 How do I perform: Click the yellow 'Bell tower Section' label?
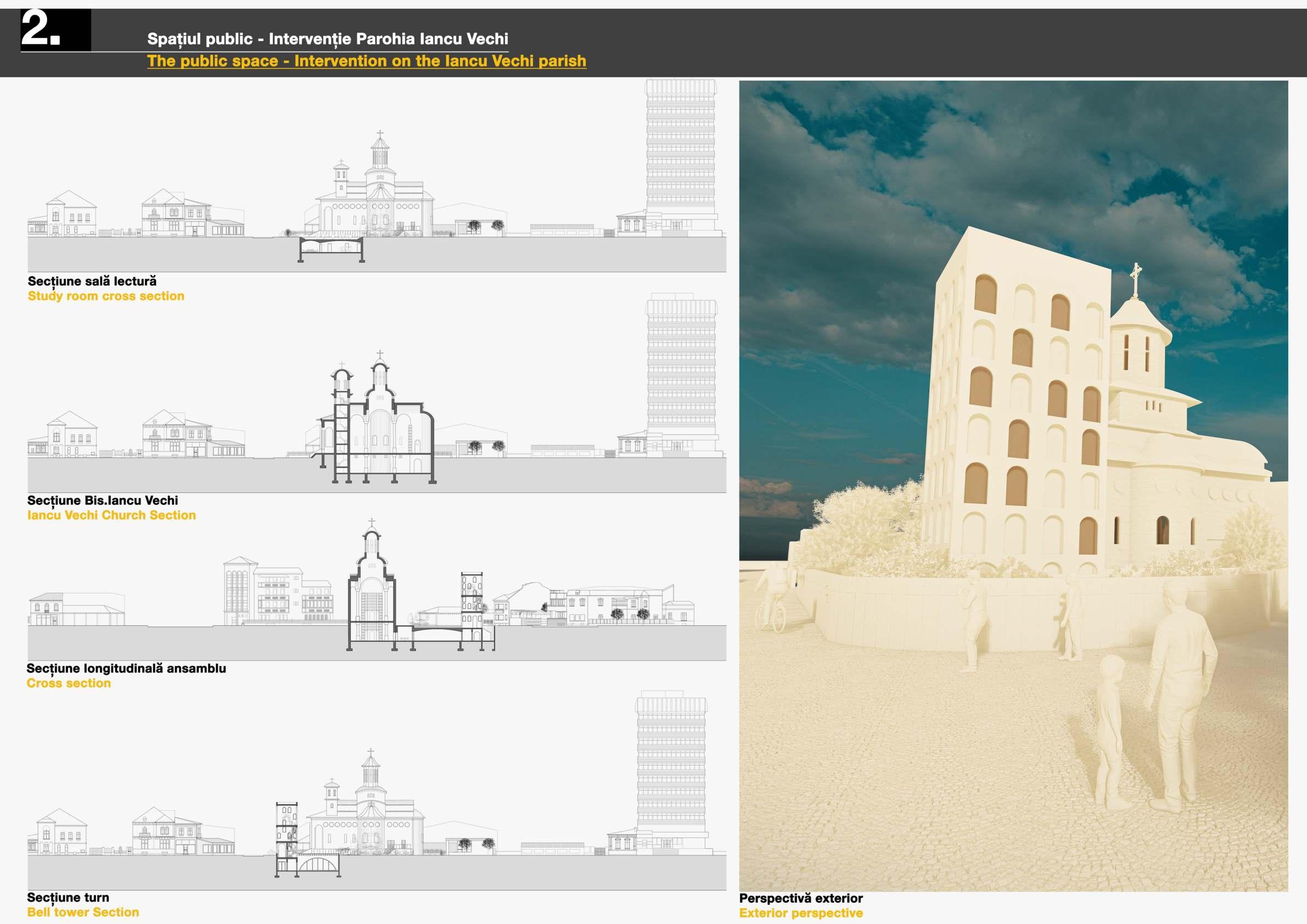click(83, 912)
